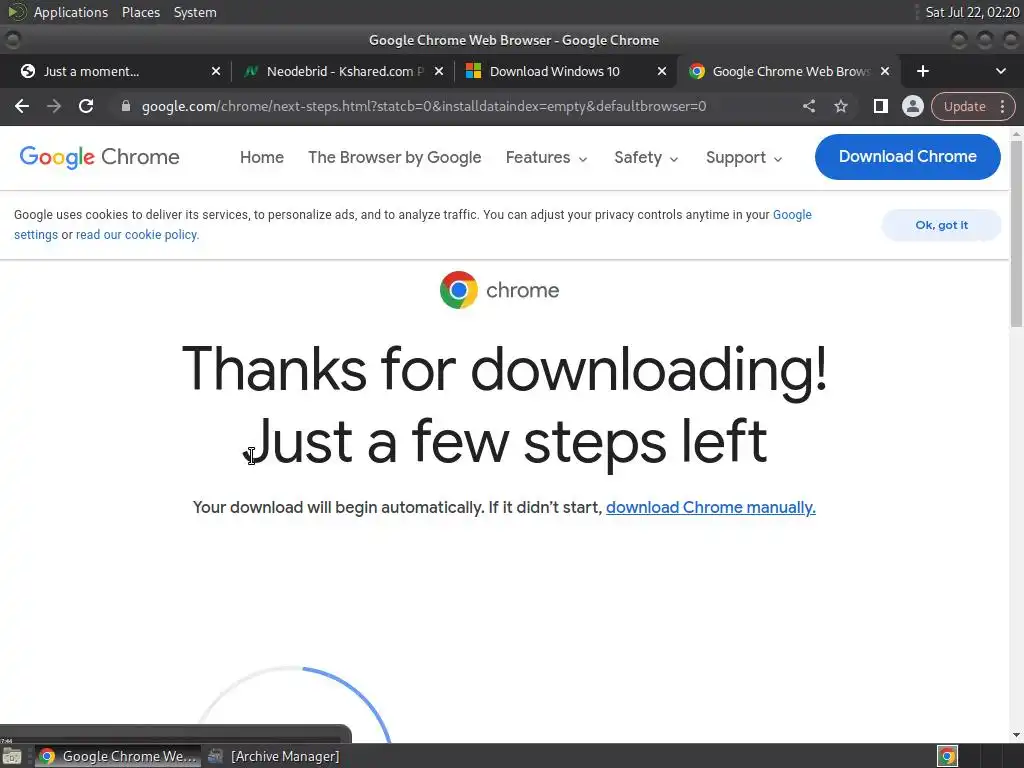Open a new tab with the plus icon

(x=923, y=71)
